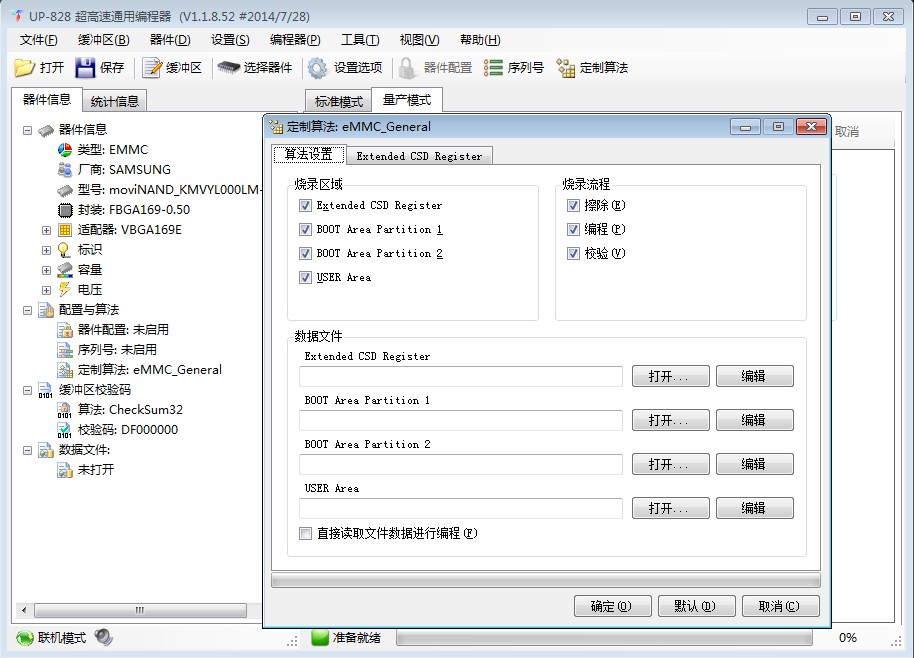The image size is (914, 658).
Task: Click 编辑 for BOOT Area Partition 1
Action: [x=754, y=420]
